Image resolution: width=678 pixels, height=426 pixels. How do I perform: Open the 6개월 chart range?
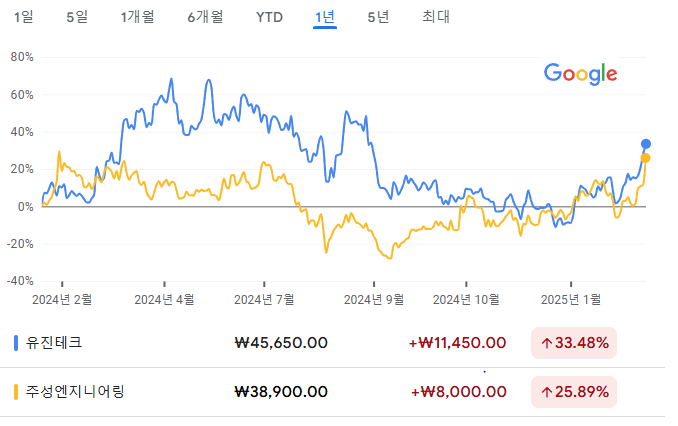tap(204, 17)
